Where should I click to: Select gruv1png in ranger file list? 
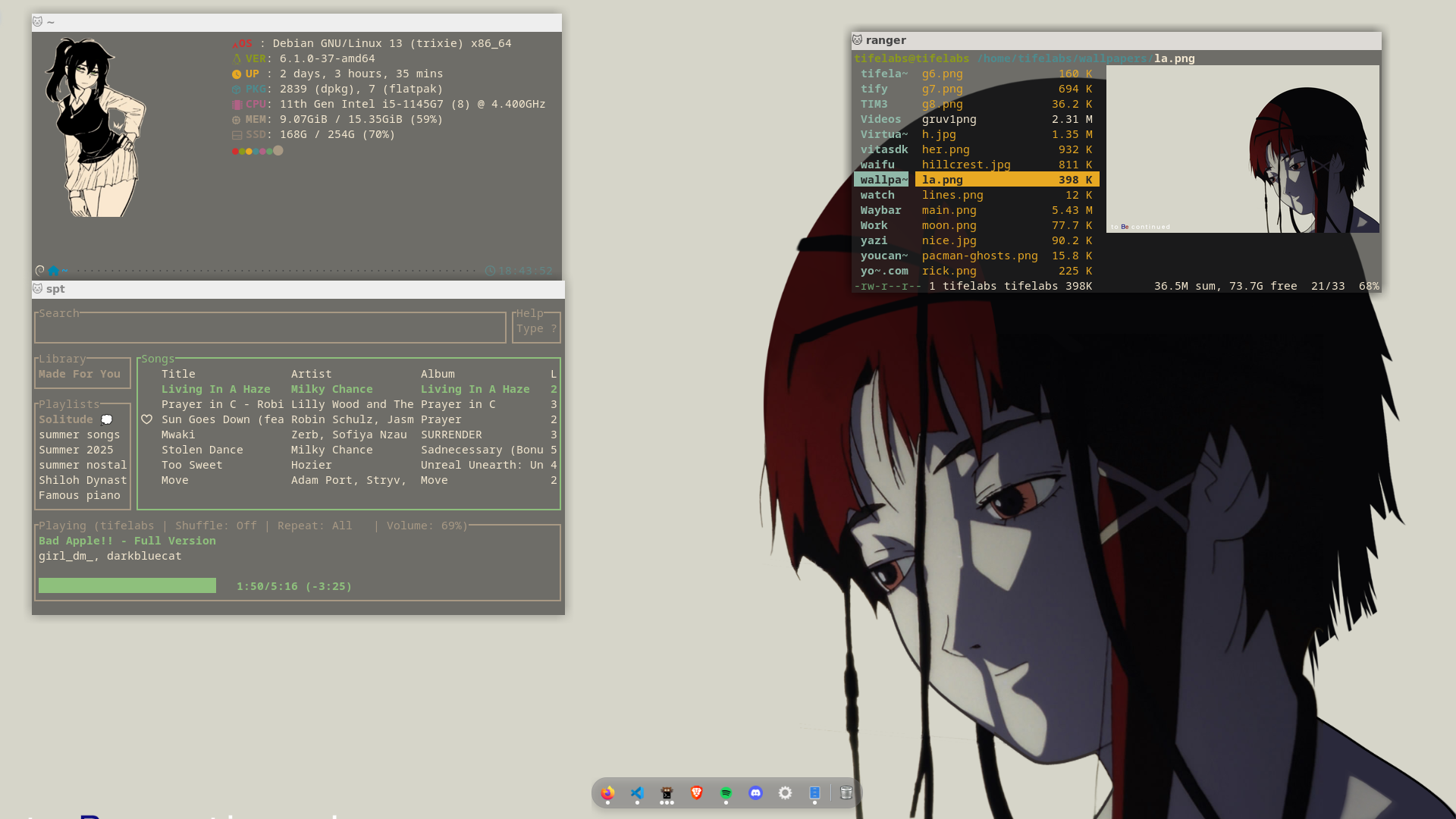point(1007,119)
